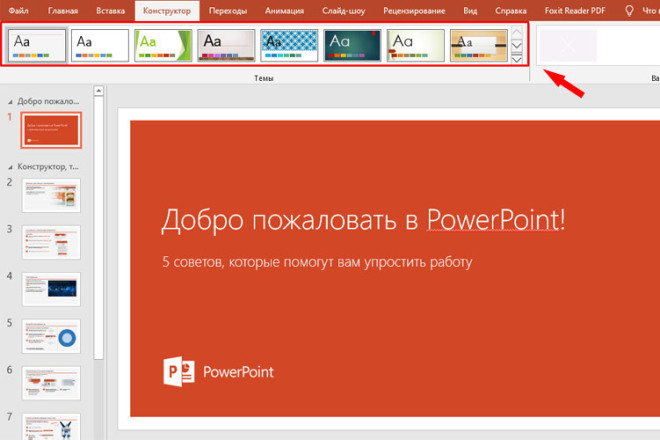Apply the pale green theme with red tab
The width and height of the screenshot is (660, 440).
point(415,45)
